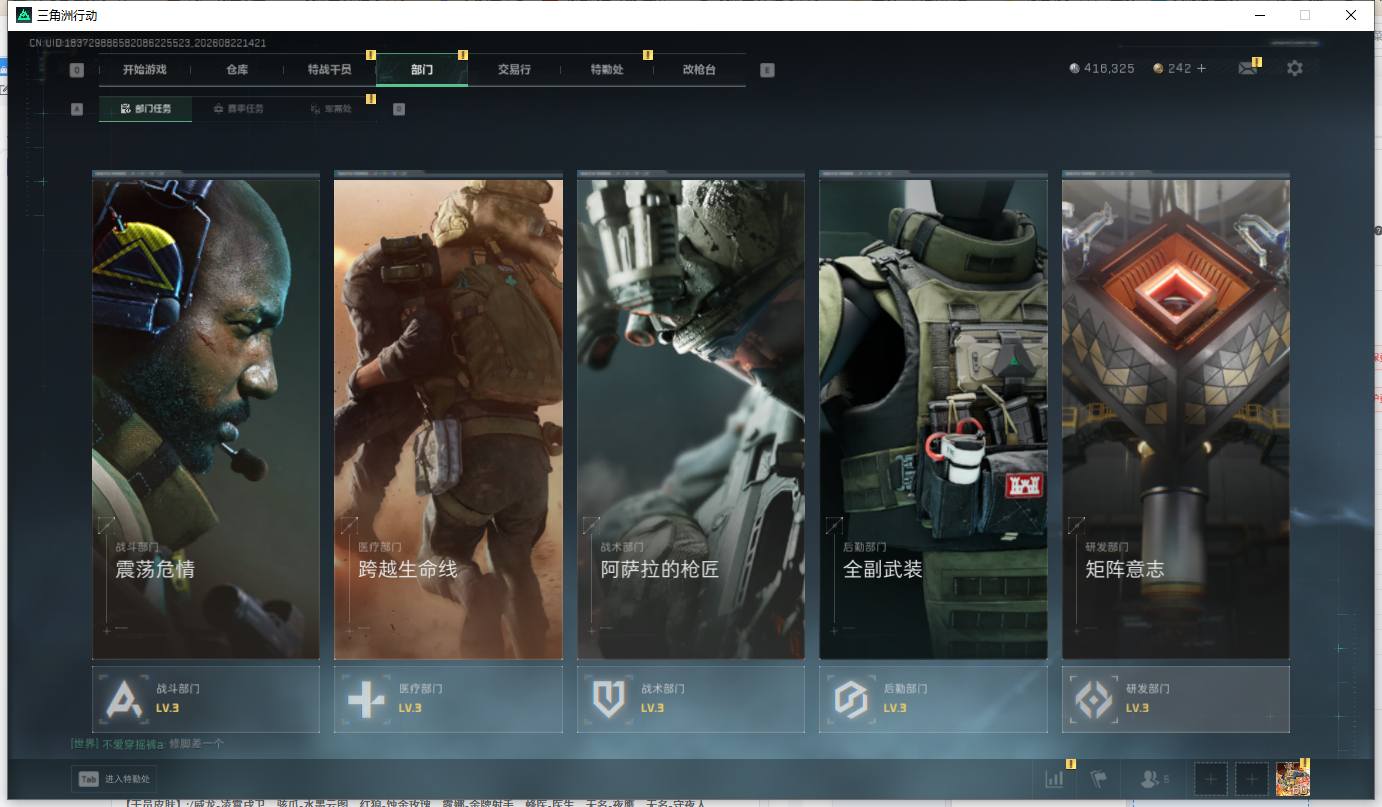Viewport: 1382px width, 807px height.
Task: Click the plus slot next to friends icon
Action: pos(1211,778)
